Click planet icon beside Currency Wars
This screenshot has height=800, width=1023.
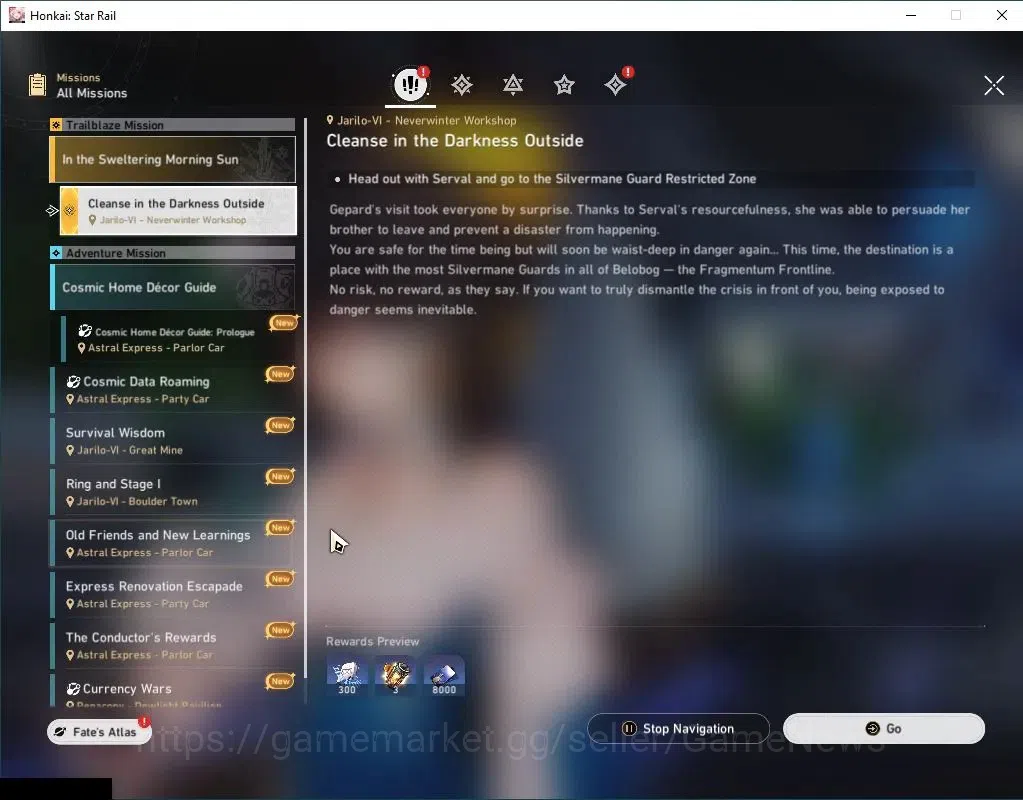[x=73, y=689]
